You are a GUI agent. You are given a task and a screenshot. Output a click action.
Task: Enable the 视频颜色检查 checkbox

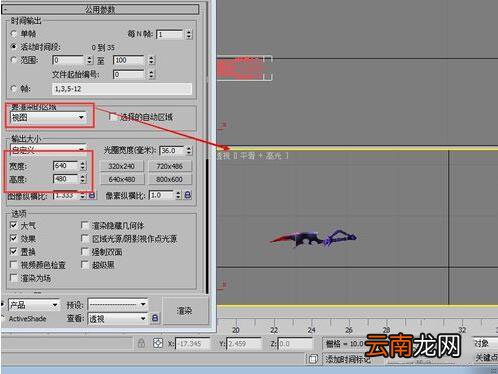coord(14,265)
